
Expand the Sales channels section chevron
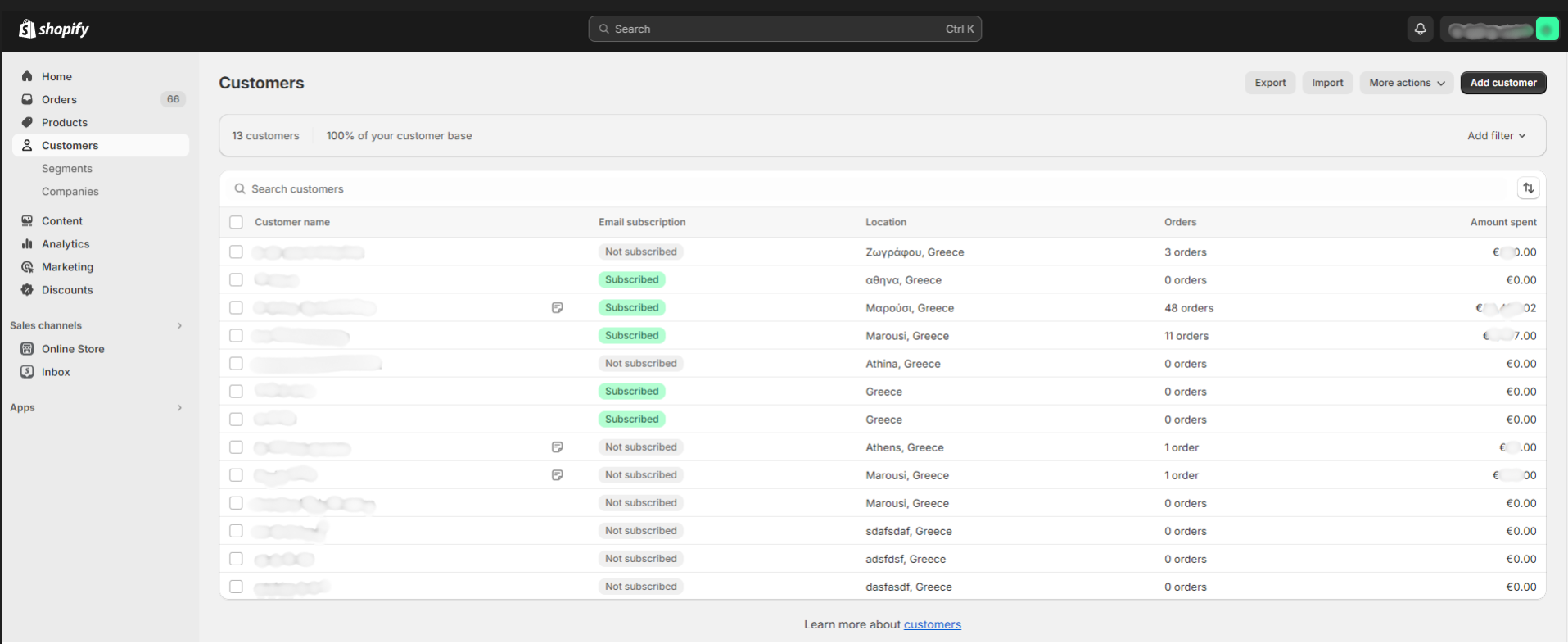[x=179, y=325]
